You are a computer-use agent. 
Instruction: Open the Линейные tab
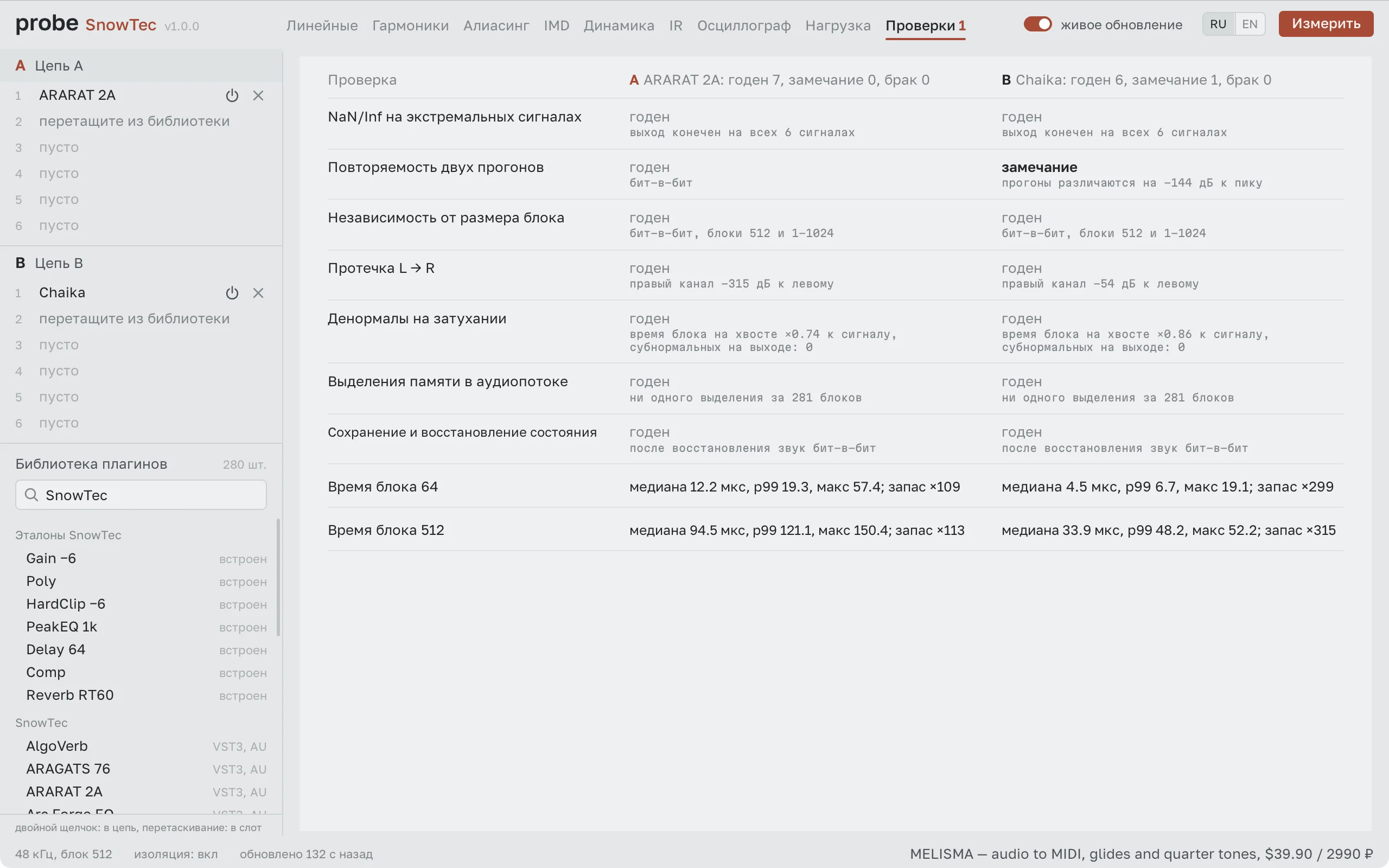(322, 25)
